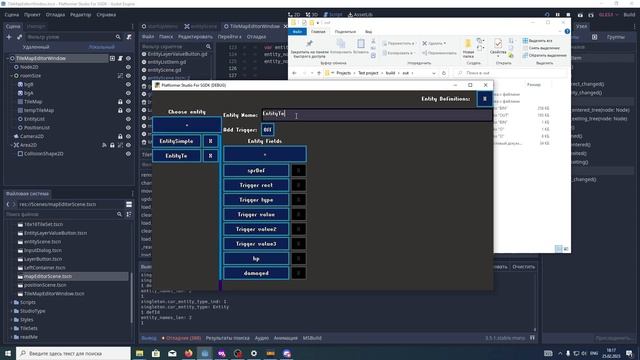The image size is (640, 360).
Task: Collapse TileMapEditorWindow root node
Action: (7, 58)
